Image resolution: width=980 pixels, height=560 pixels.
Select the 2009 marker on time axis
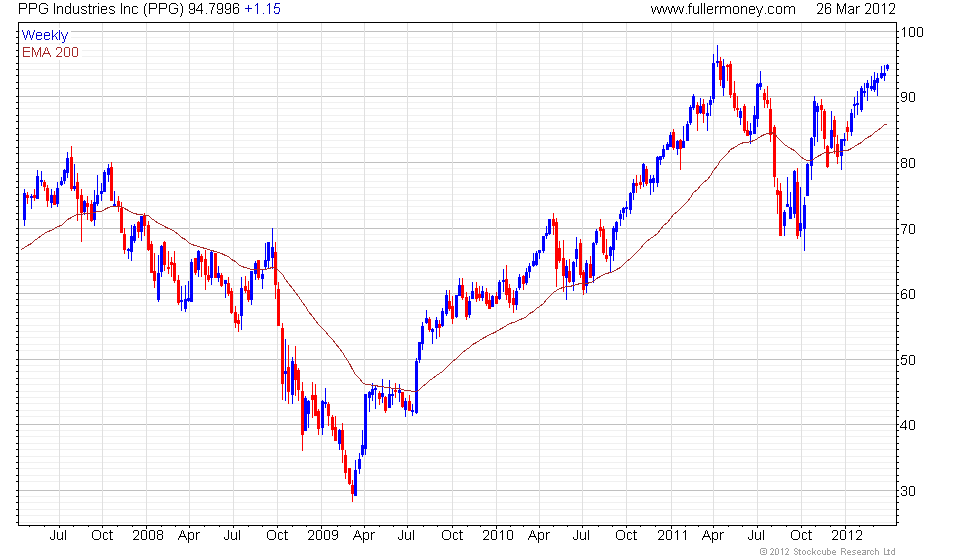[x=322, y=535]
